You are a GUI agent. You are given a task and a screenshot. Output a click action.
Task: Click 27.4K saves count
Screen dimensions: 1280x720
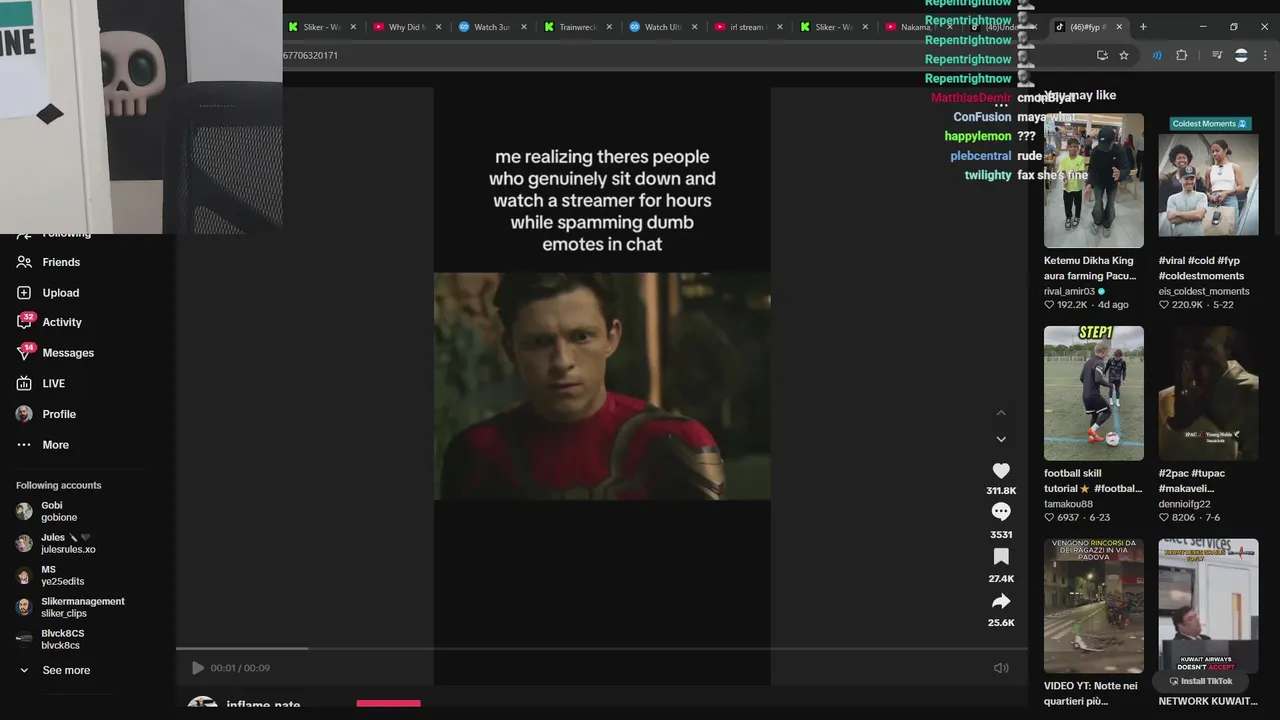(1001, 579)
